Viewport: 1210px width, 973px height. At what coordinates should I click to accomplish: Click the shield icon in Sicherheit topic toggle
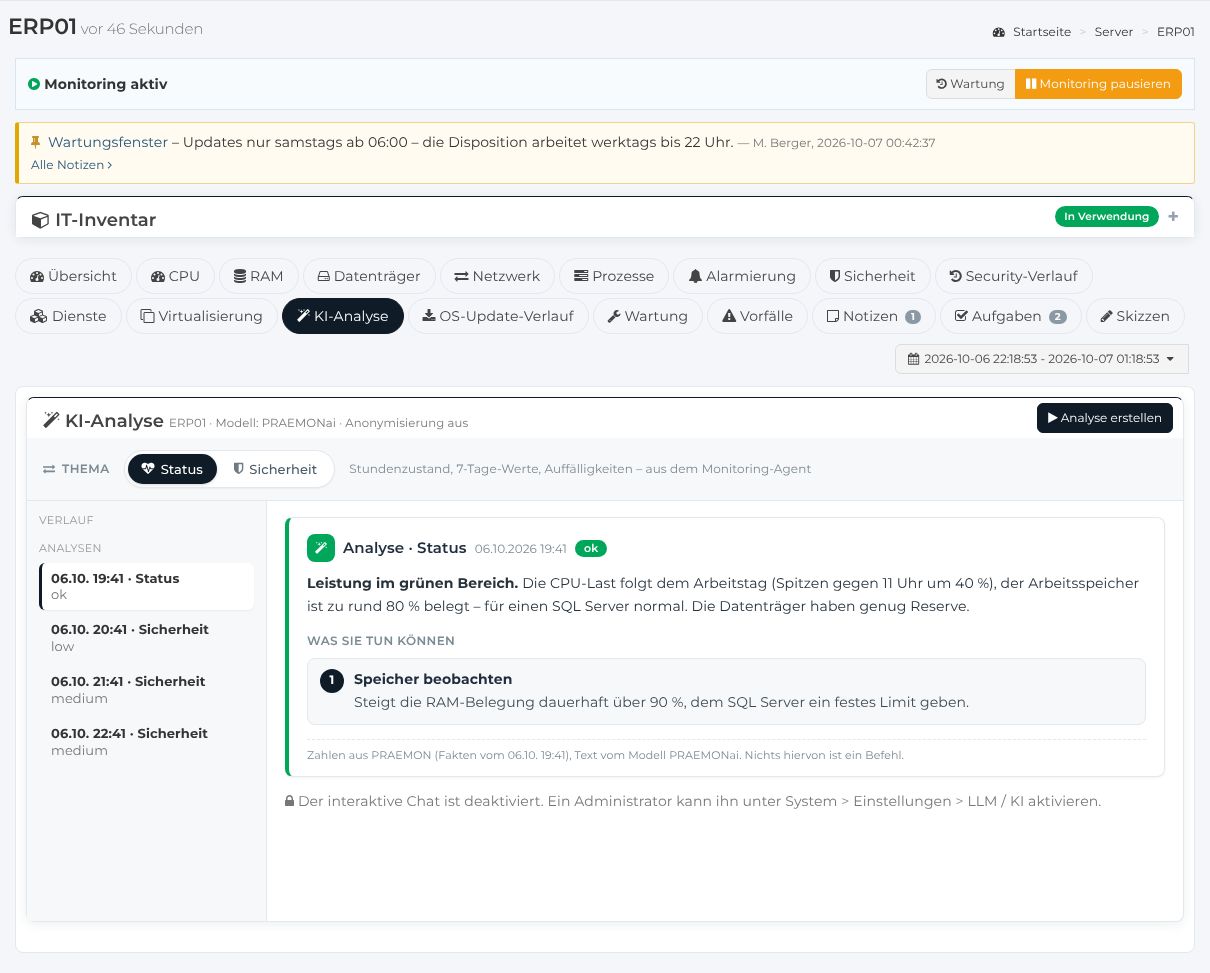(239, 469)
